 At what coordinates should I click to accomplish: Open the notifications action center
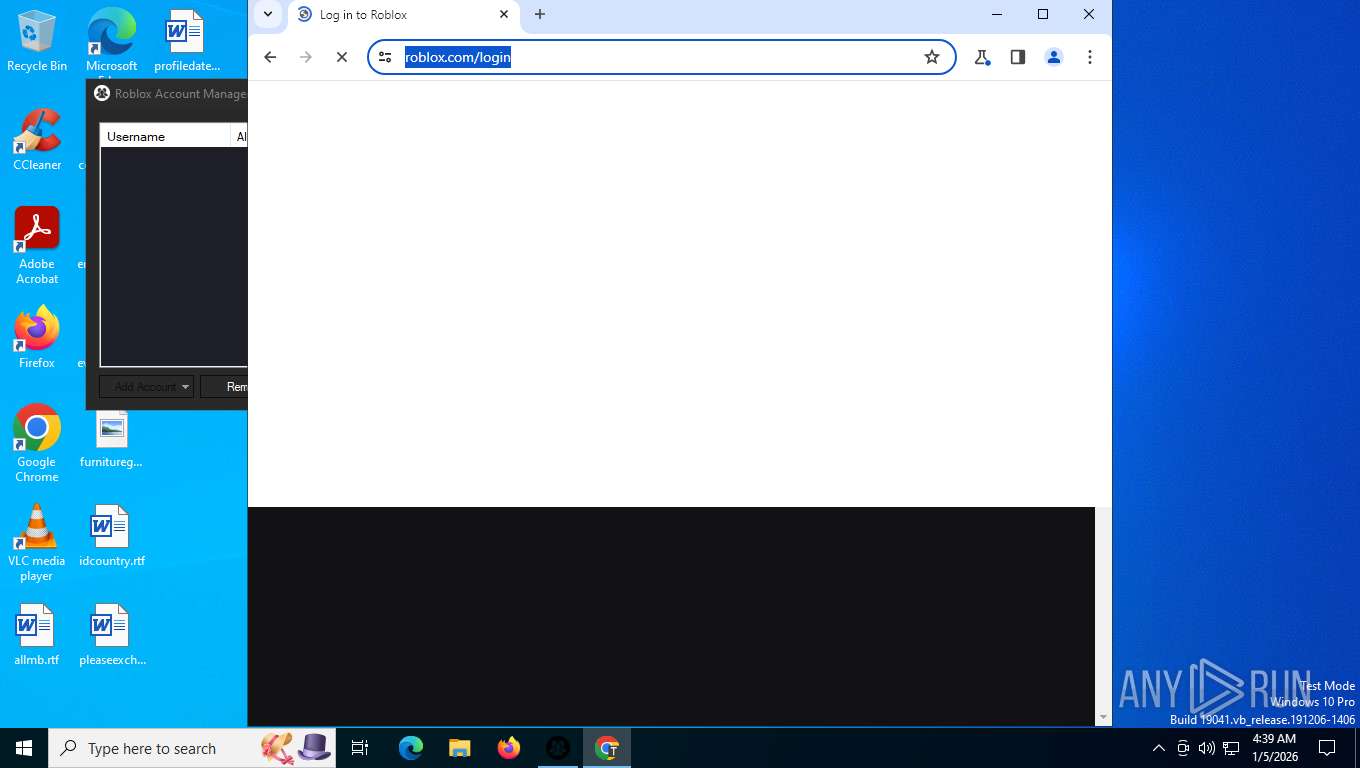1327,748
